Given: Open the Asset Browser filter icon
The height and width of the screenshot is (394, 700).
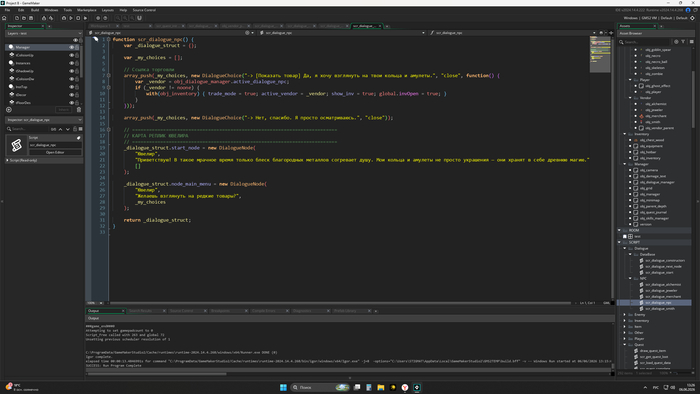Looking at the screenshot, I should (683, 41).
